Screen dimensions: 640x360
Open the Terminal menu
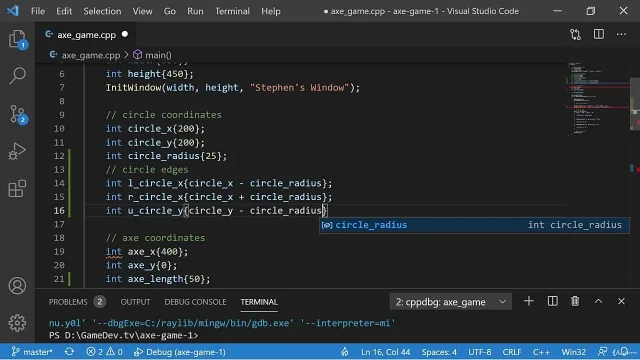(232, 11)
